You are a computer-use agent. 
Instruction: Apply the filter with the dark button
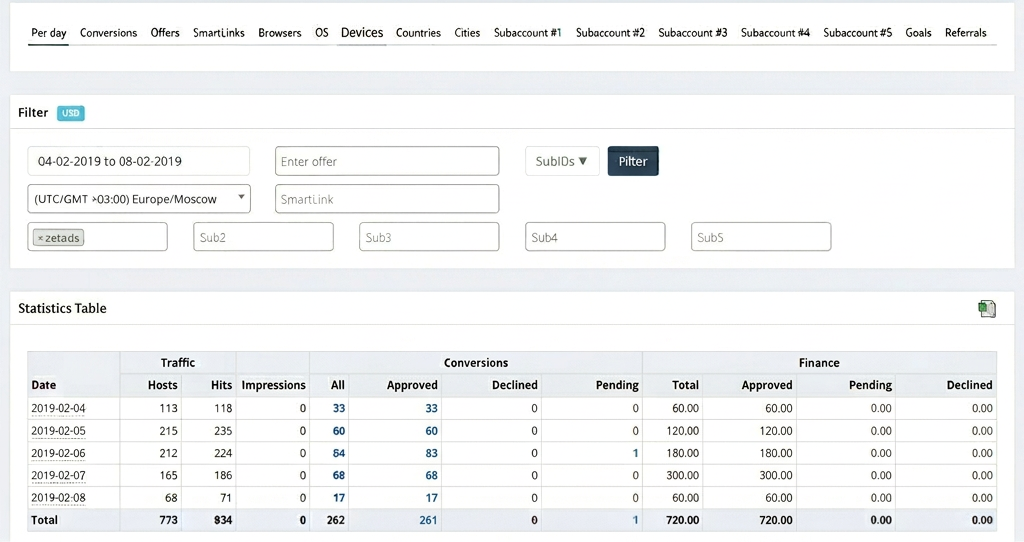click(x=633, y=161)
